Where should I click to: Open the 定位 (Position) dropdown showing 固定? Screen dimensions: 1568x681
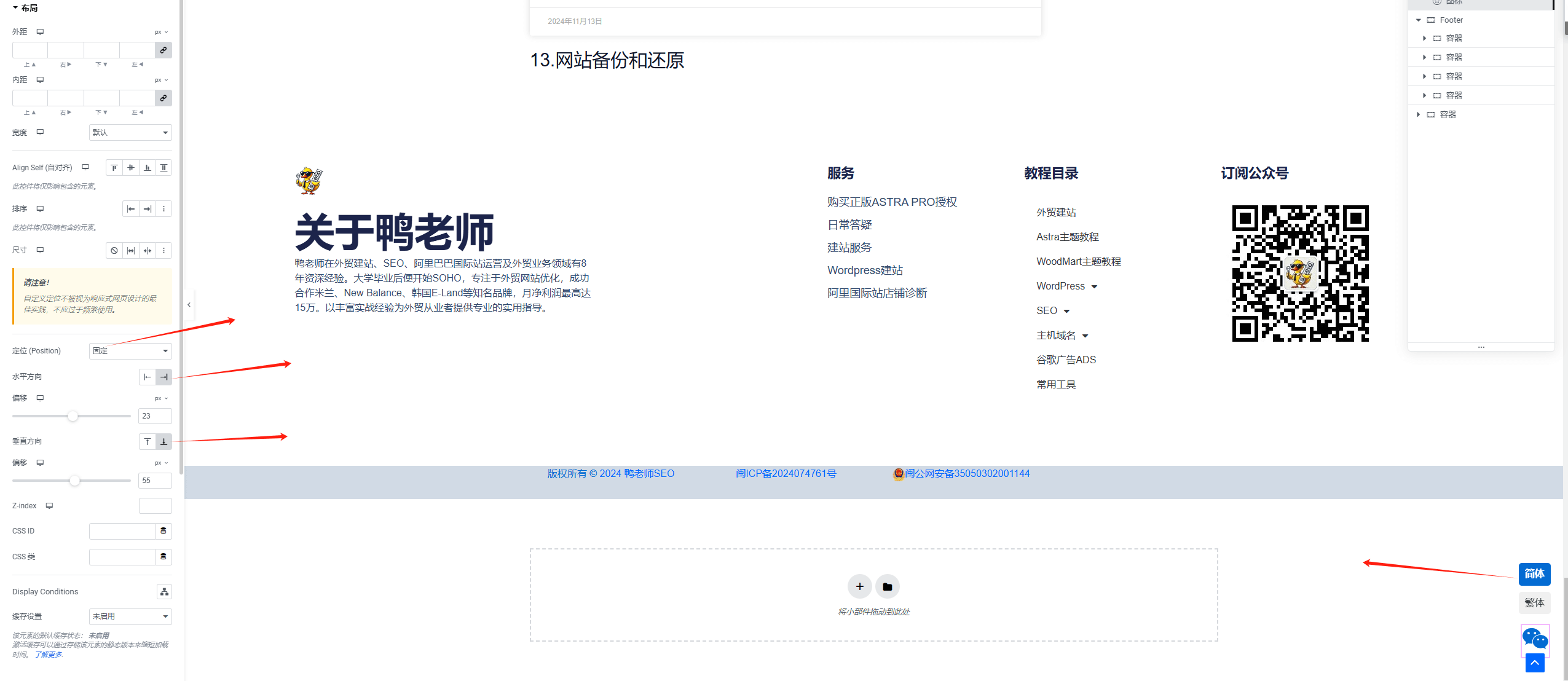[x=130, y=351]
